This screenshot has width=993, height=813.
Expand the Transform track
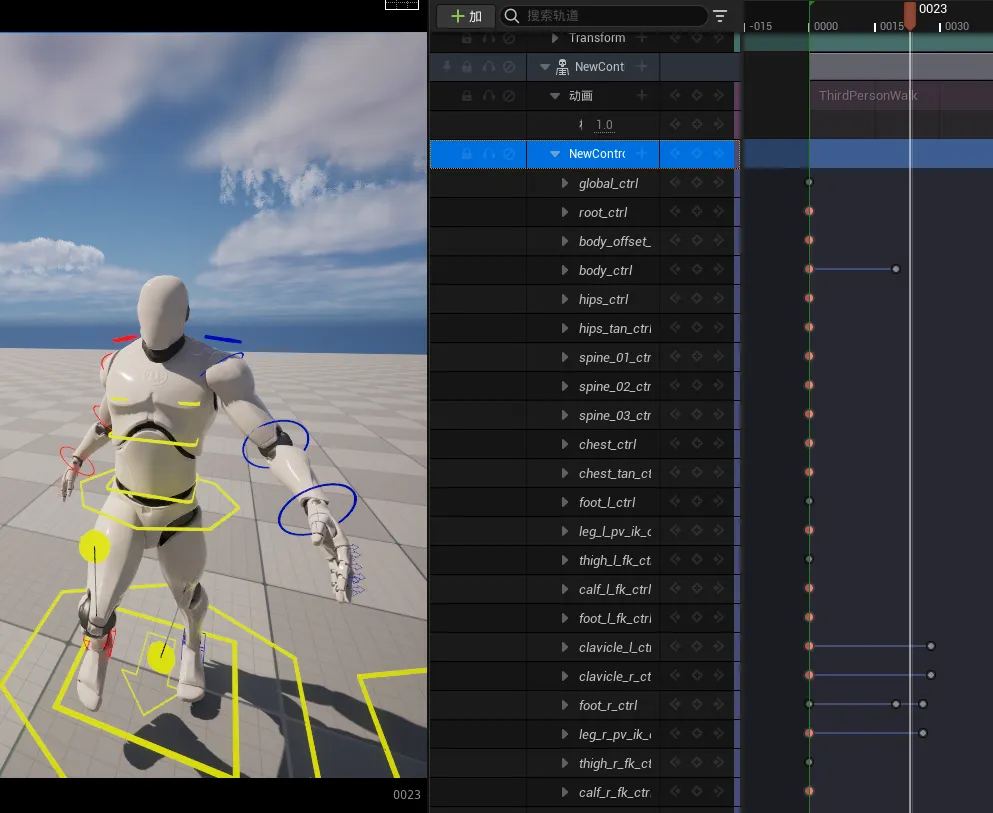pos(556,38)
